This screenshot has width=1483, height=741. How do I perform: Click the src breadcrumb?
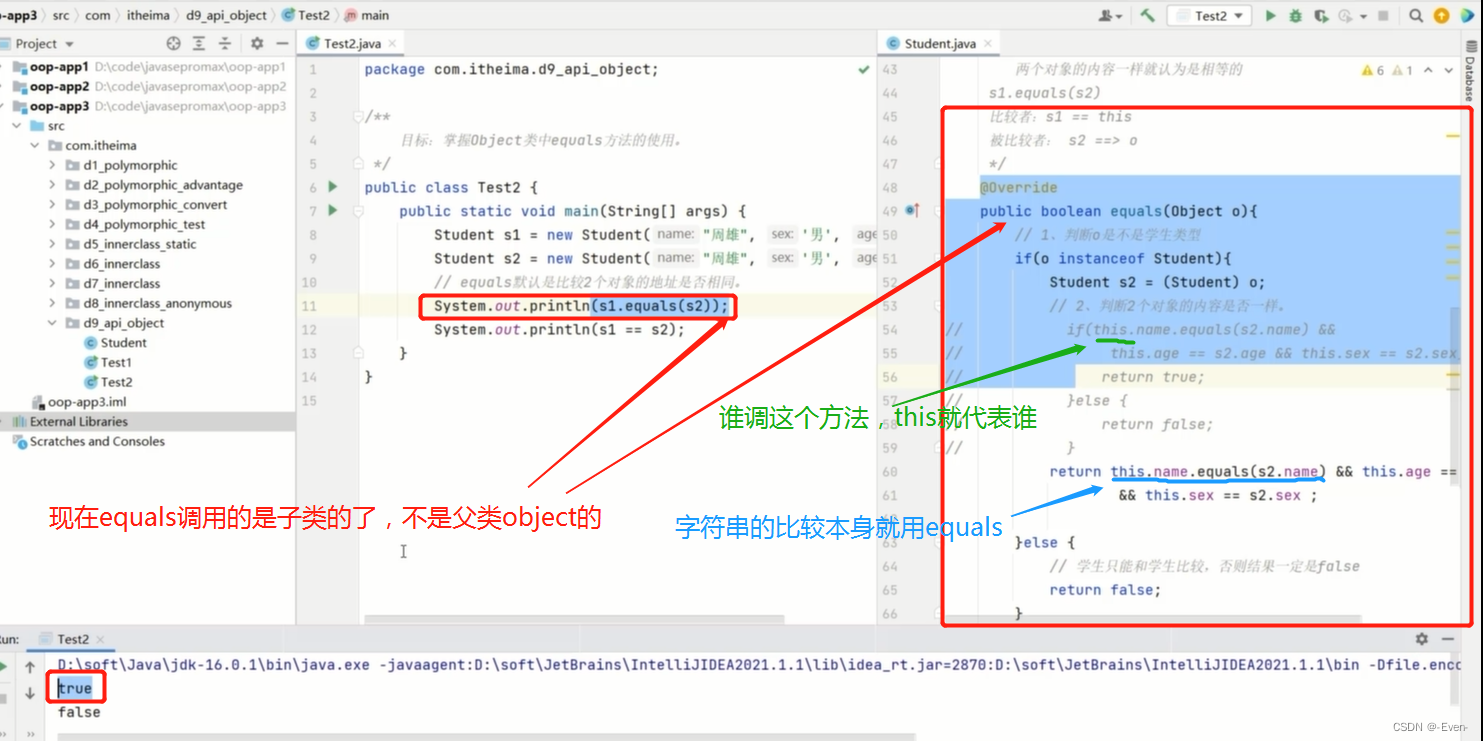(60, 15)
